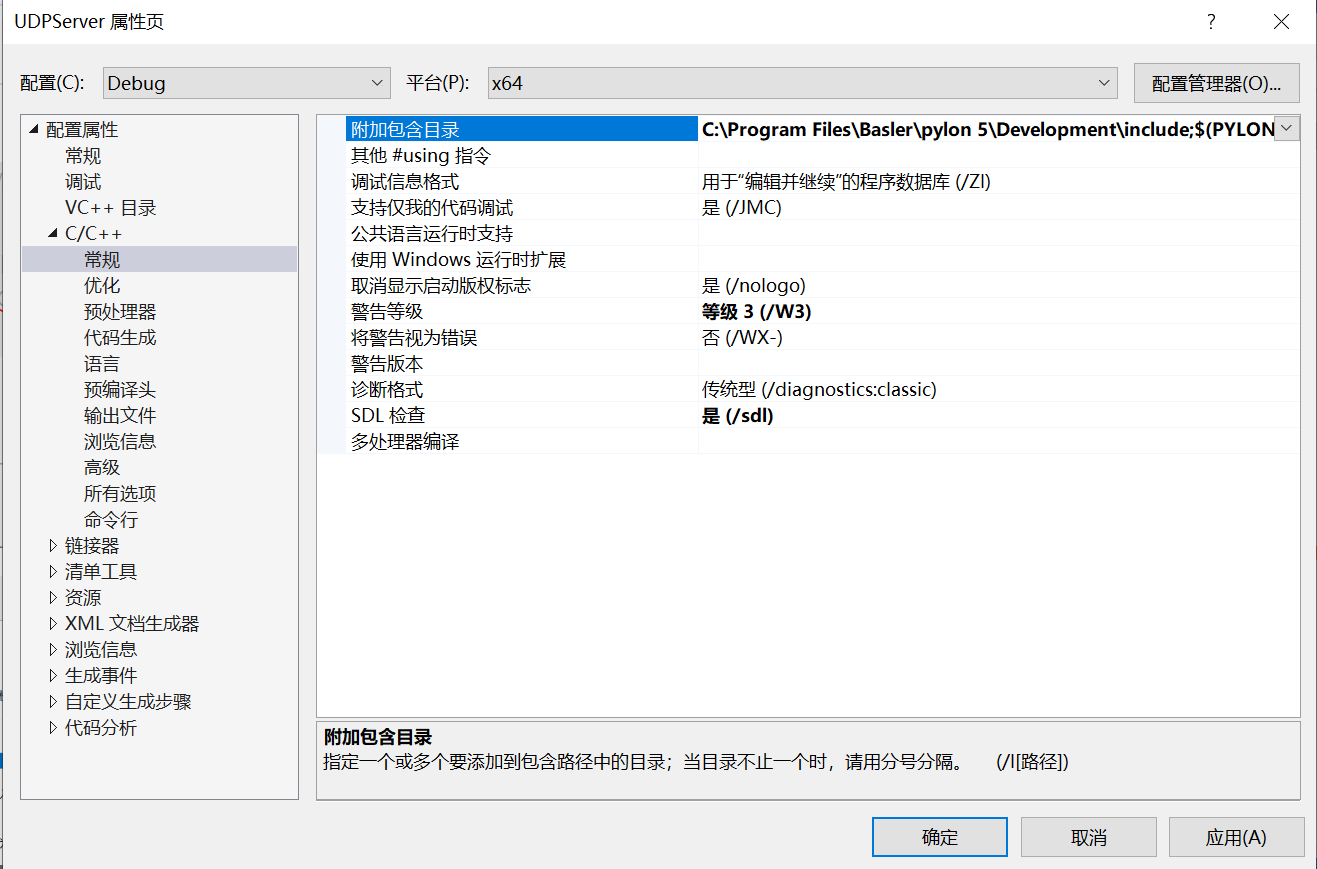
Task: Expand the 清单工具 tree node
Action: point(53,571)
